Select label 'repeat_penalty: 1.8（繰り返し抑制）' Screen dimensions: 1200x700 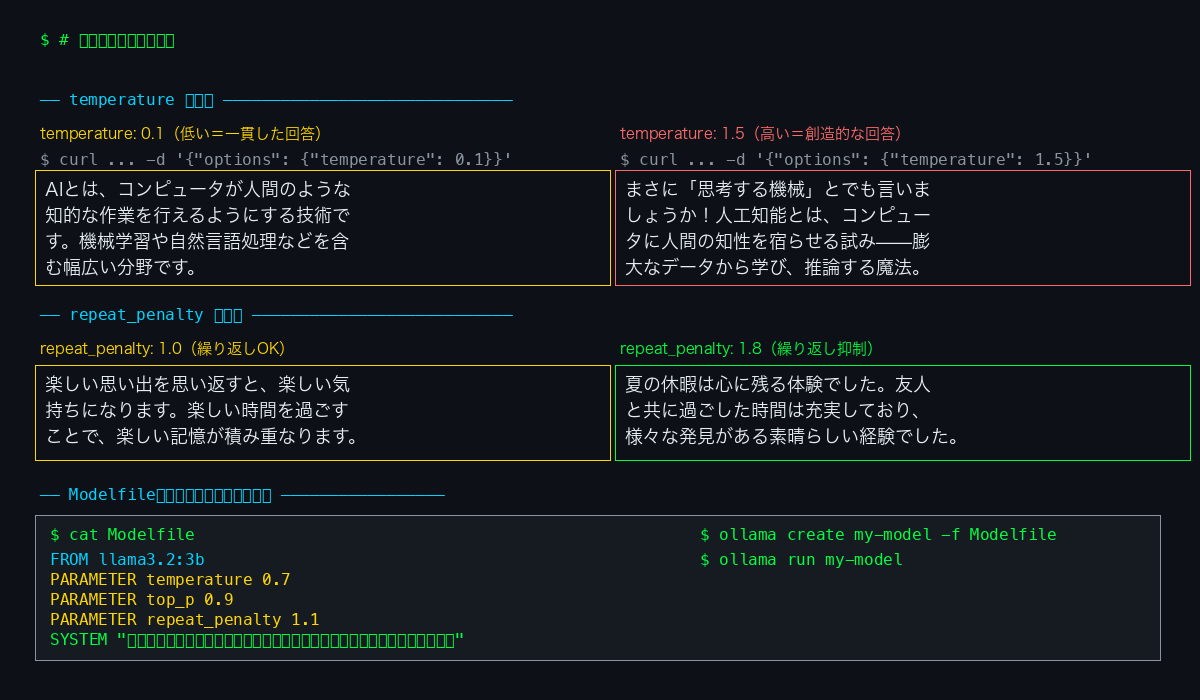748,348
